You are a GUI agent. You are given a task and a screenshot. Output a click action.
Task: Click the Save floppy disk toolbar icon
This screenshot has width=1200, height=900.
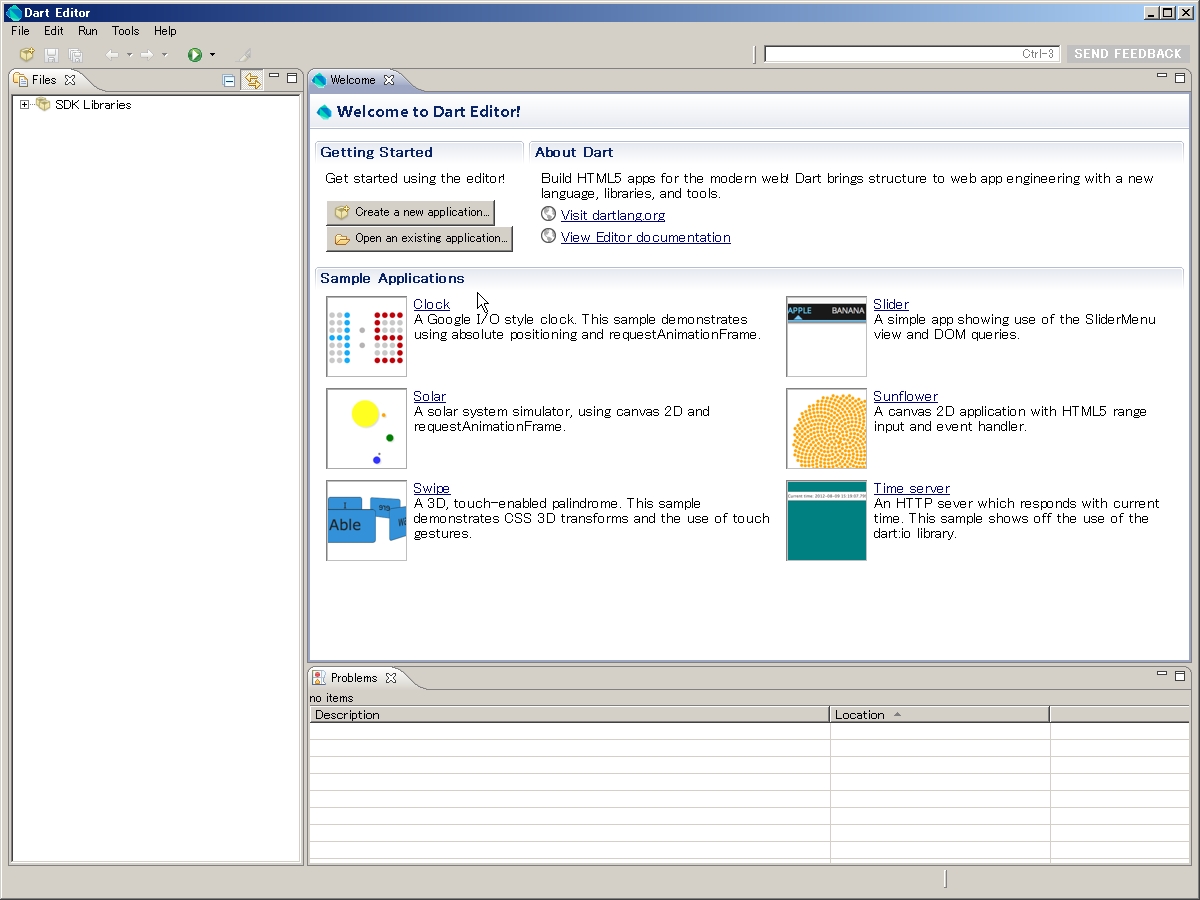(x=51, y=55)
